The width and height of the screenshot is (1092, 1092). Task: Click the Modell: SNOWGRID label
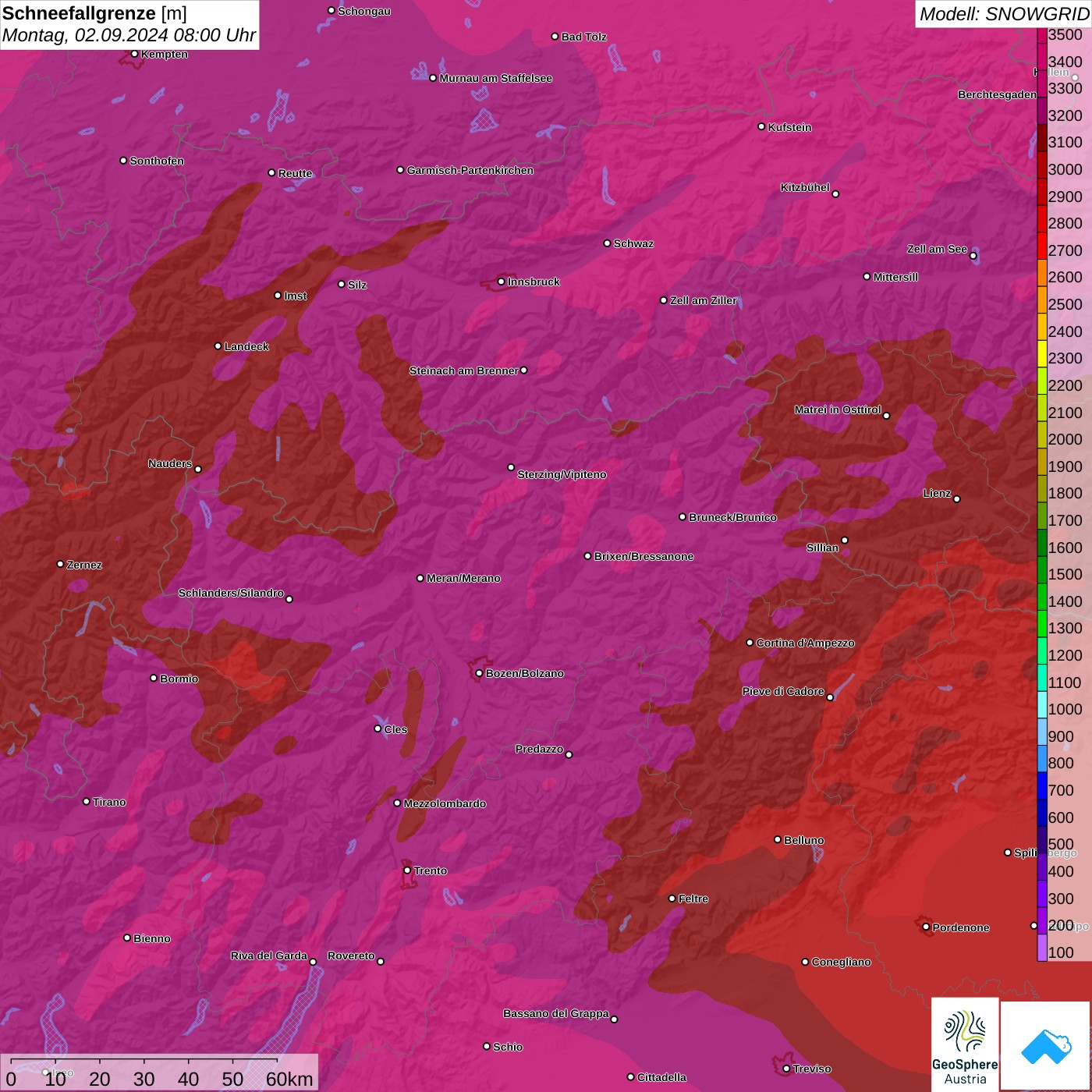click(x=1004, y=13)
